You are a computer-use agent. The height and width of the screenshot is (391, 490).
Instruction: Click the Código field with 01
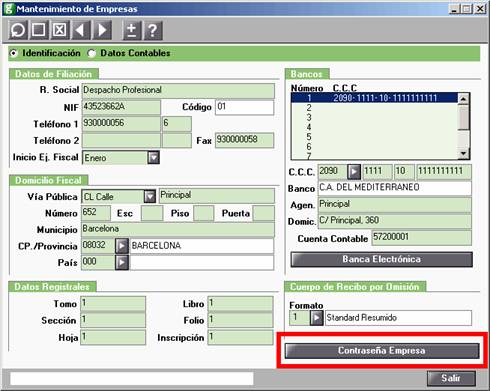[x=245, y=107]
